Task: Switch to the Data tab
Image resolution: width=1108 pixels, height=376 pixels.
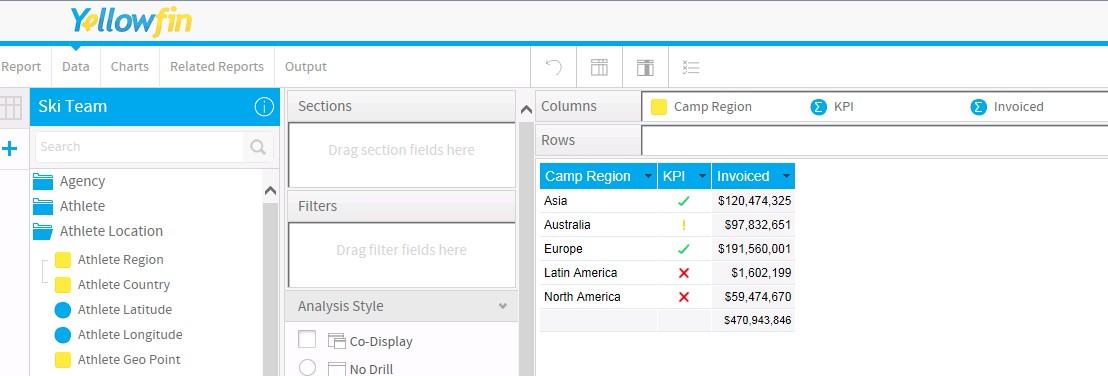Action: (76, 67)
